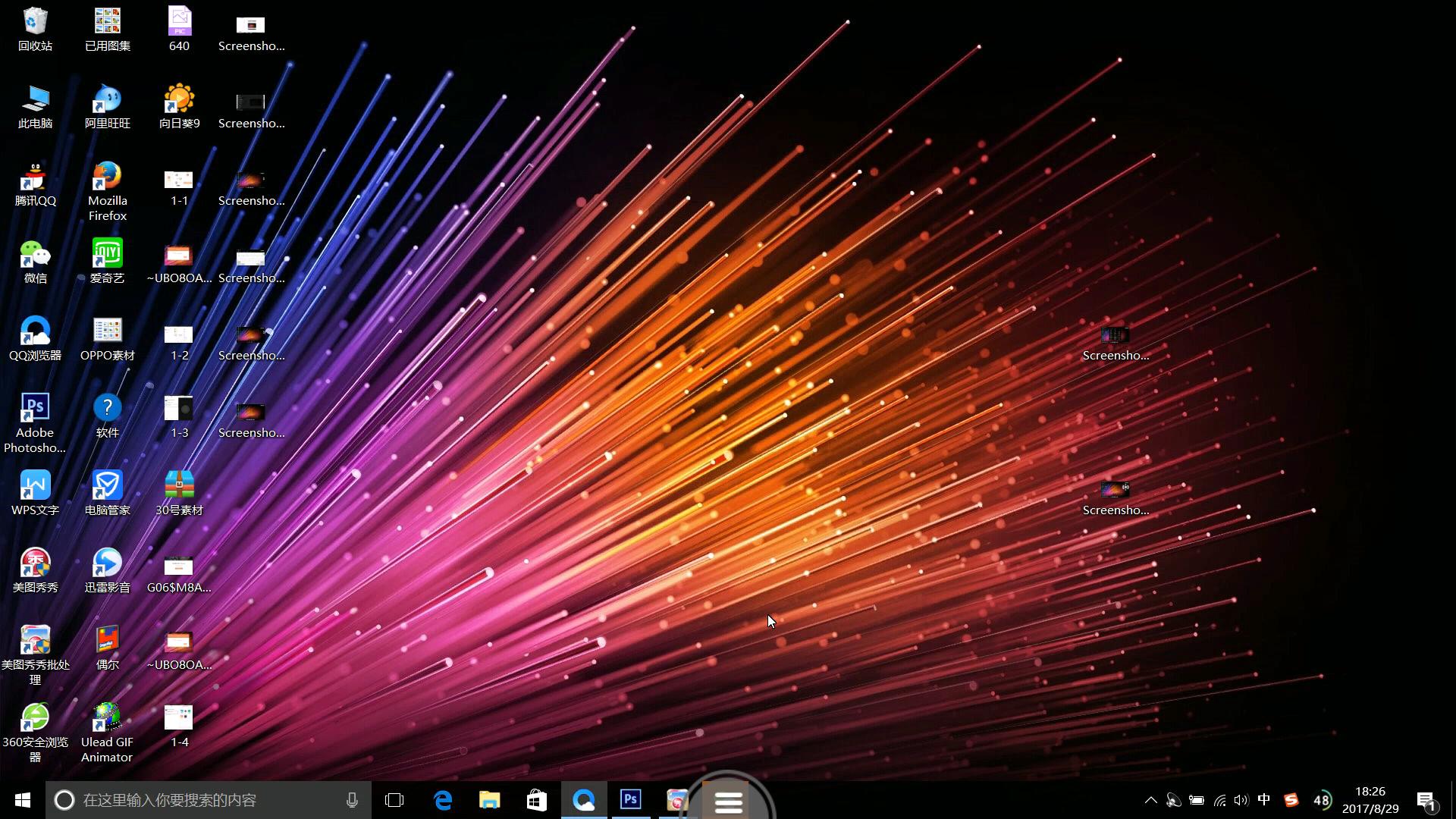Screen dimensions: 1456x819
Task: Open Photoshop from the taskbar
Action: click(x=630, y=799)
